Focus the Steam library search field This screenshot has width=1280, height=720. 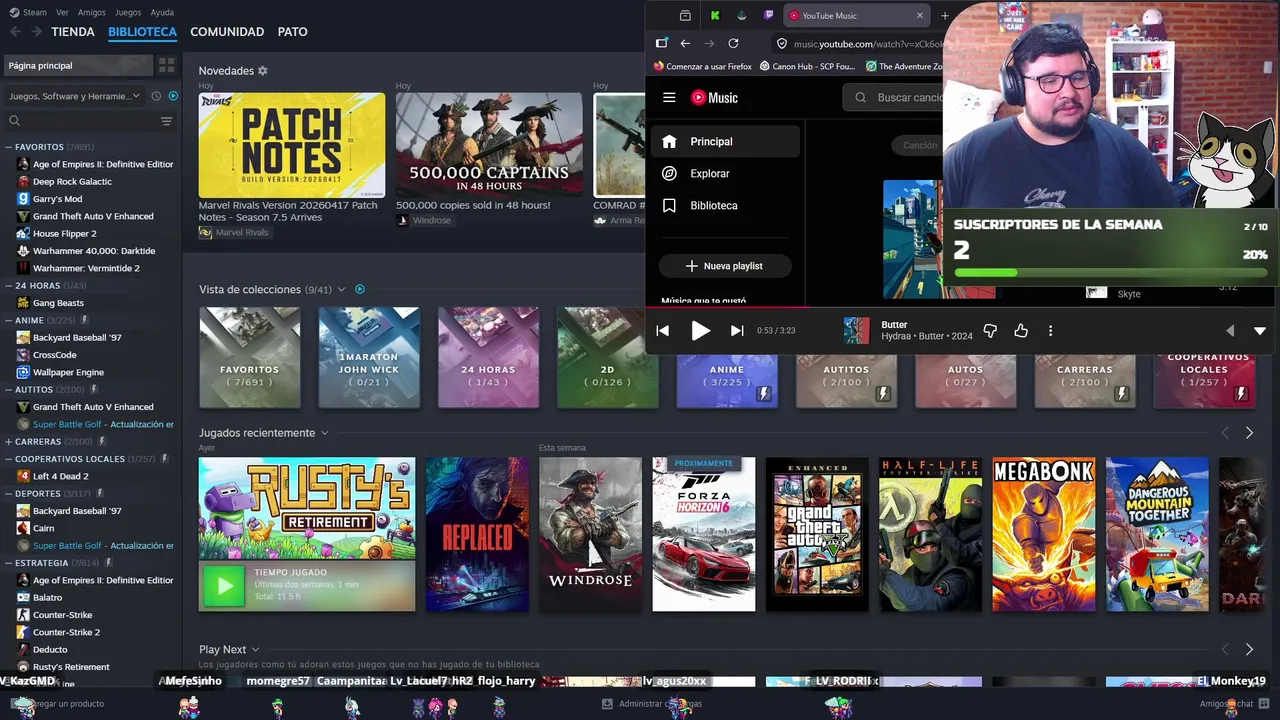(85, 121)
